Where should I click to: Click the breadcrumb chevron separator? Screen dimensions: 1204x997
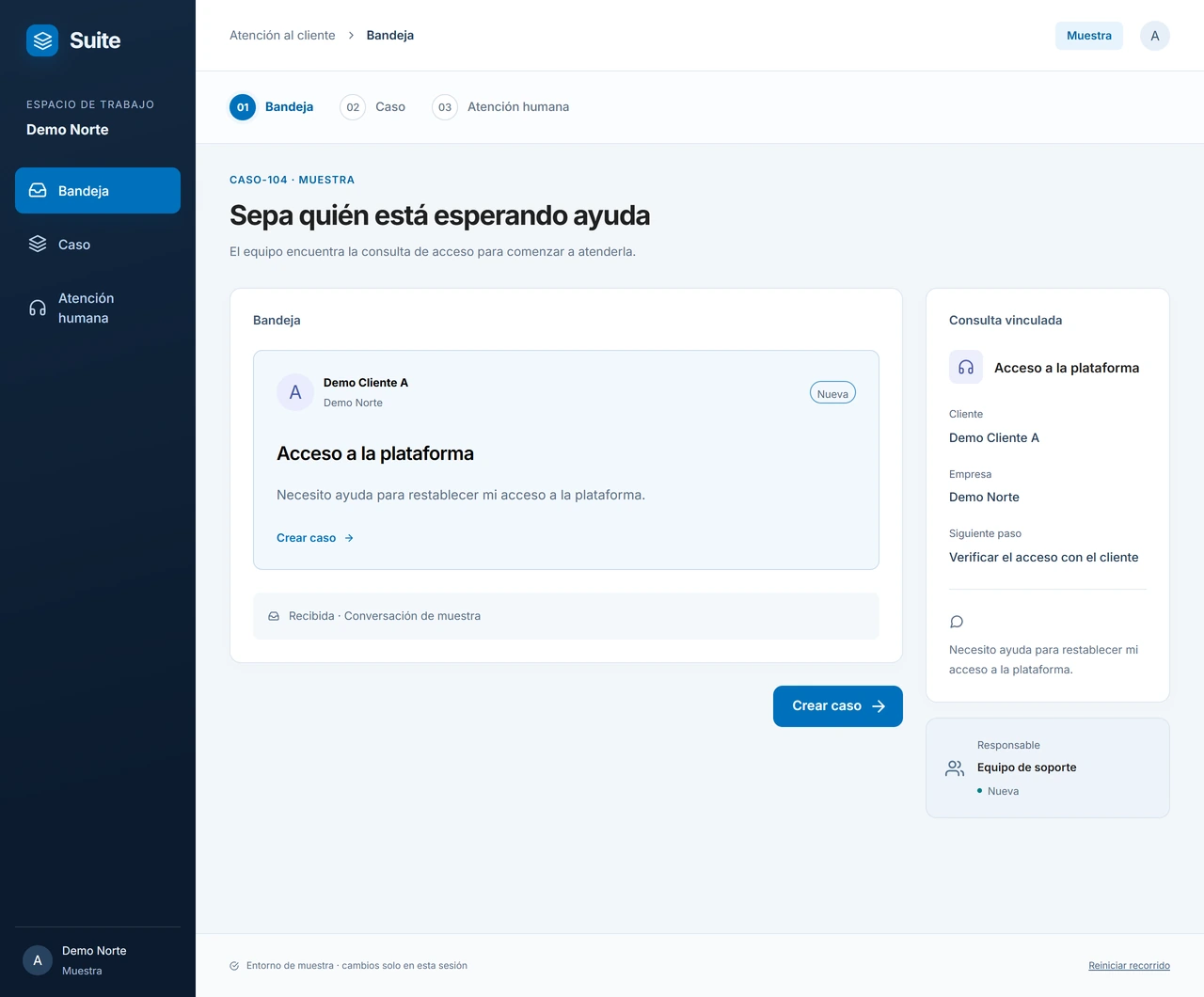click(x=351, y=35)
